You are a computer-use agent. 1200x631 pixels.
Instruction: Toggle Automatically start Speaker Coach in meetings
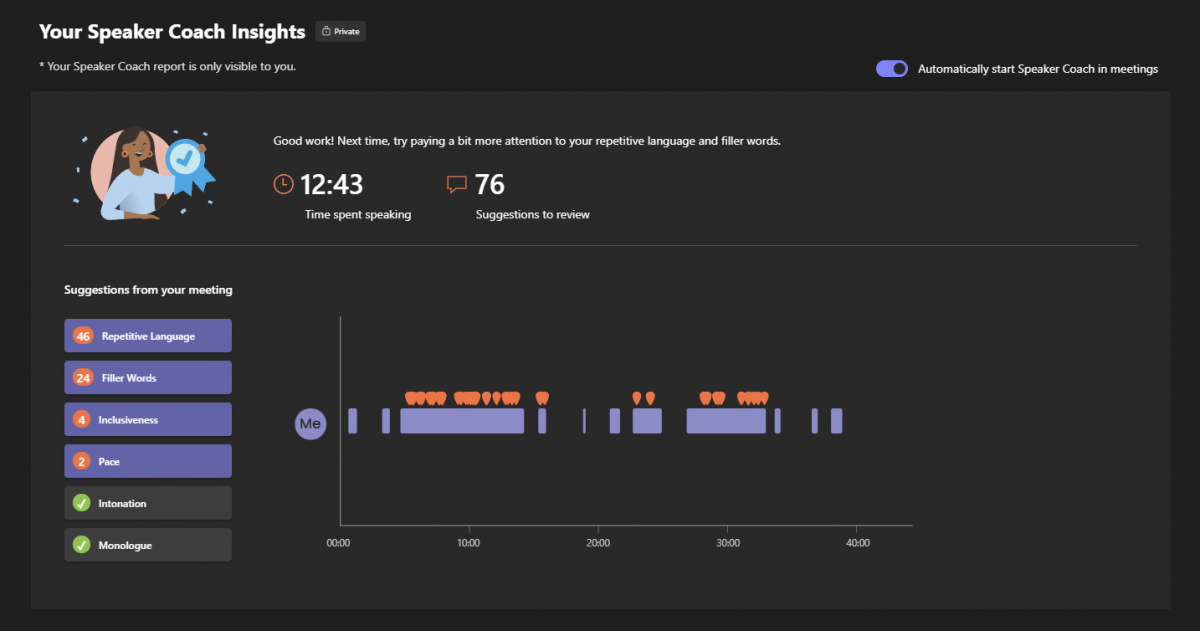point(892,69)
